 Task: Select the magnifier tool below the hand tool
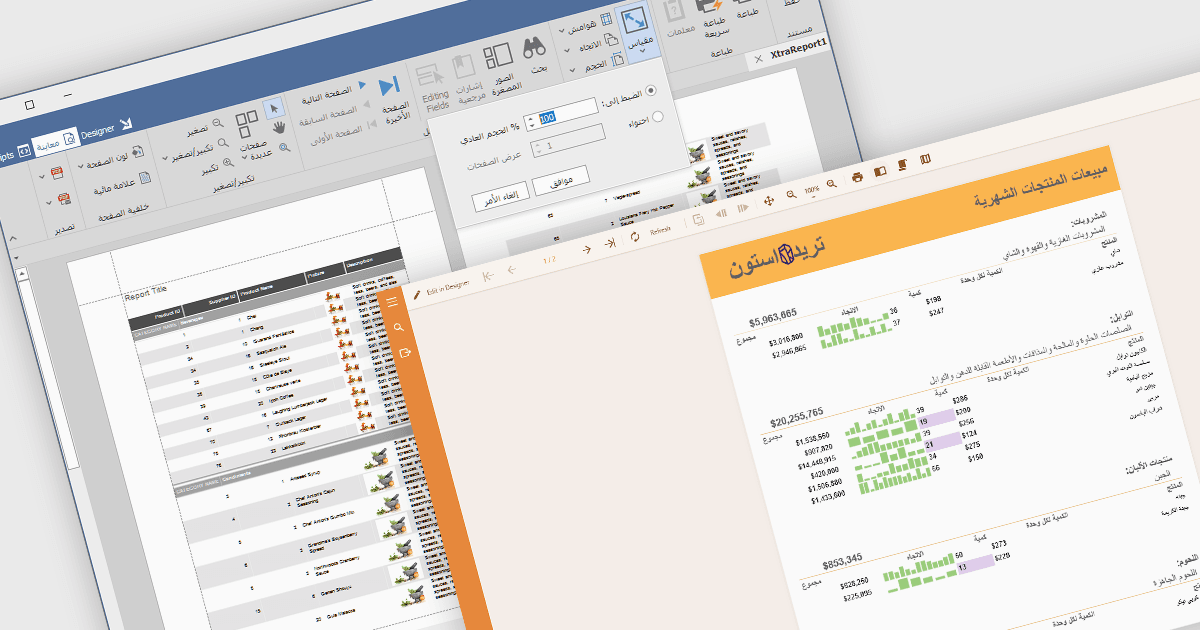click(287, 146)
